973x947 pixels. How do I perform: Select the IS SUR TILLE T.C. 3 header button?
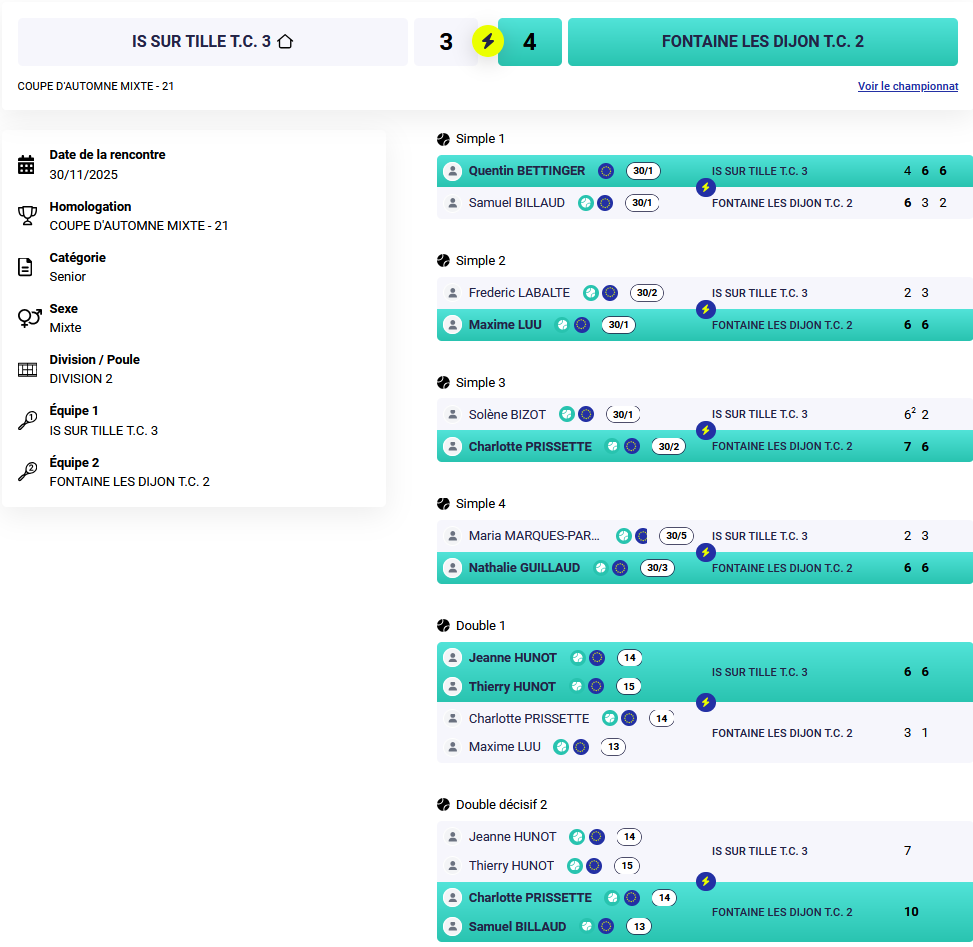pyautogui.click(x=212, y=42)
